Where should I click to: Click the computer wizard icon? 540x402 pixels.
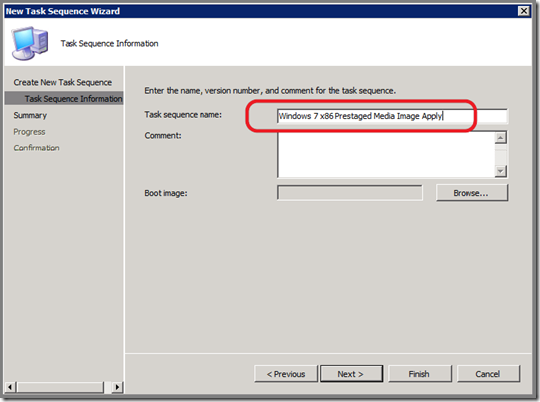(30, 43)
